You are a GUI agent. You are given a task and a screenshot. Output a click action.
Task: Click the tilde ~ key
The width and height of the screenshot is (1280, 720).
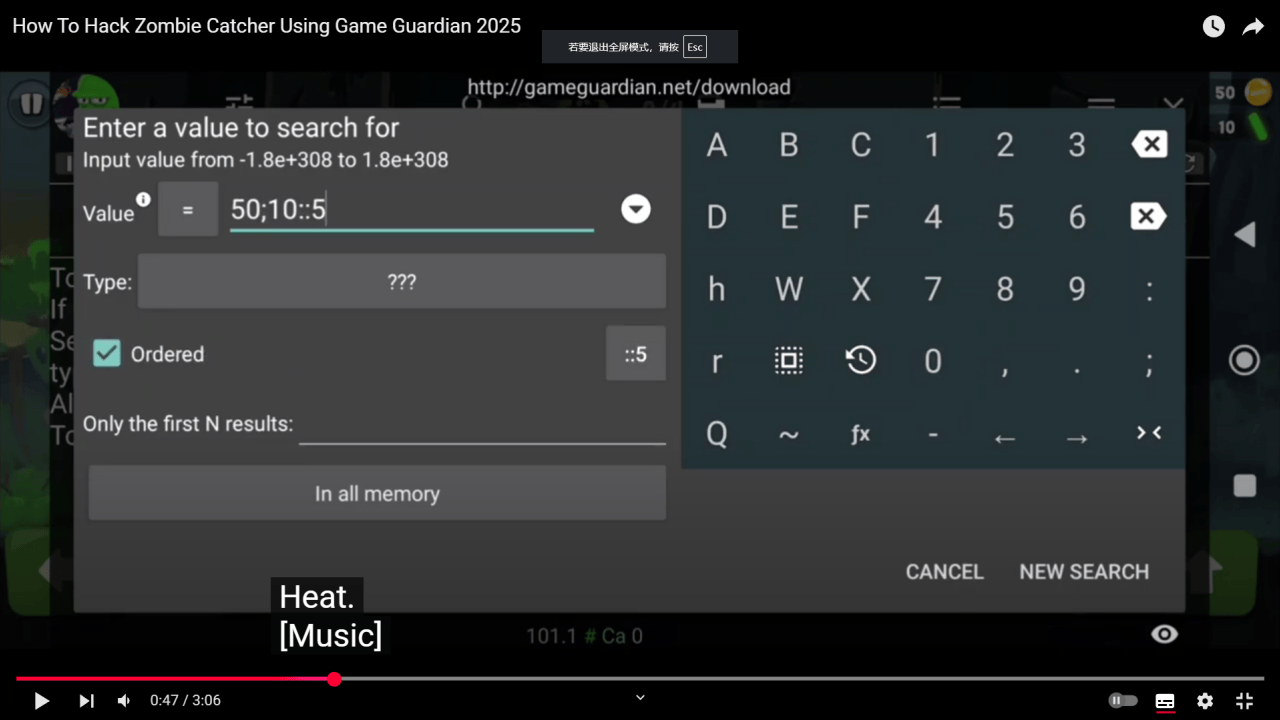point(789,434)
